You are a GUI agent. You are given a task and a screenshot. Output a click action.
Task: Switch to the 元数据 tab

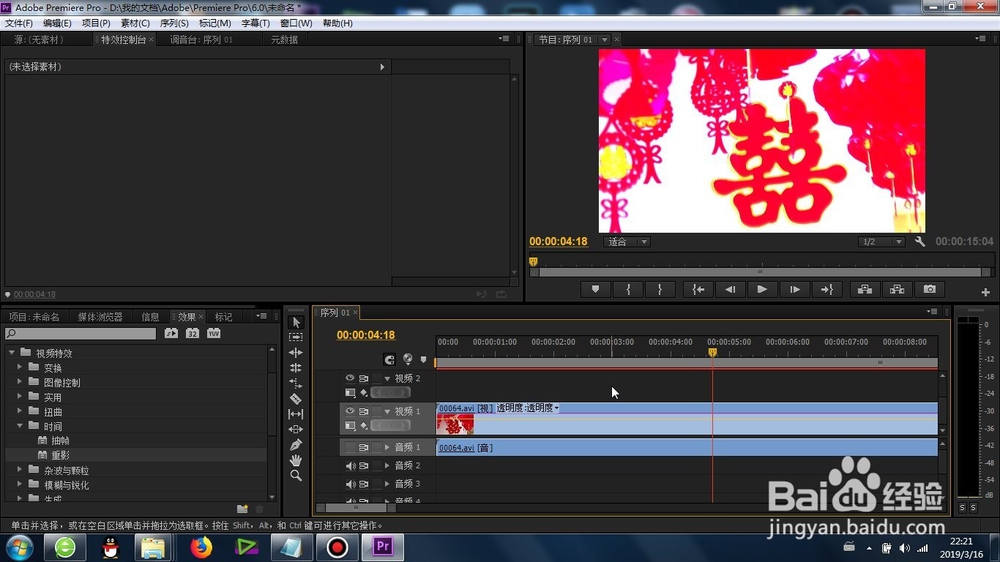pos(284,40)
